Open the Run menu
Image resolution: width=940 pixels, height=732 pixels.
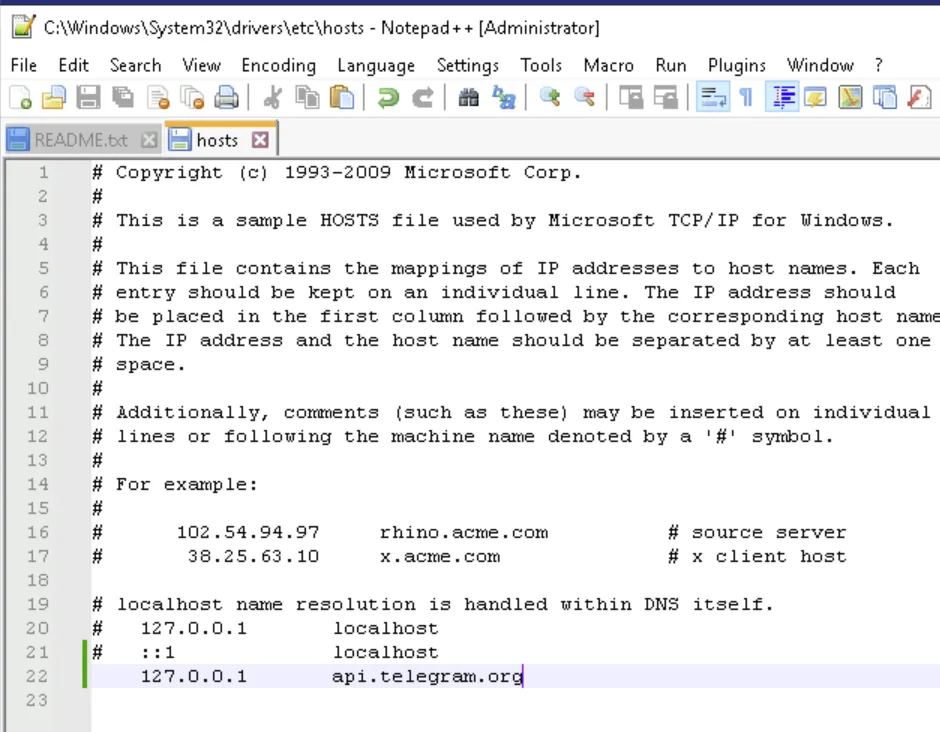tap(671, 65)
